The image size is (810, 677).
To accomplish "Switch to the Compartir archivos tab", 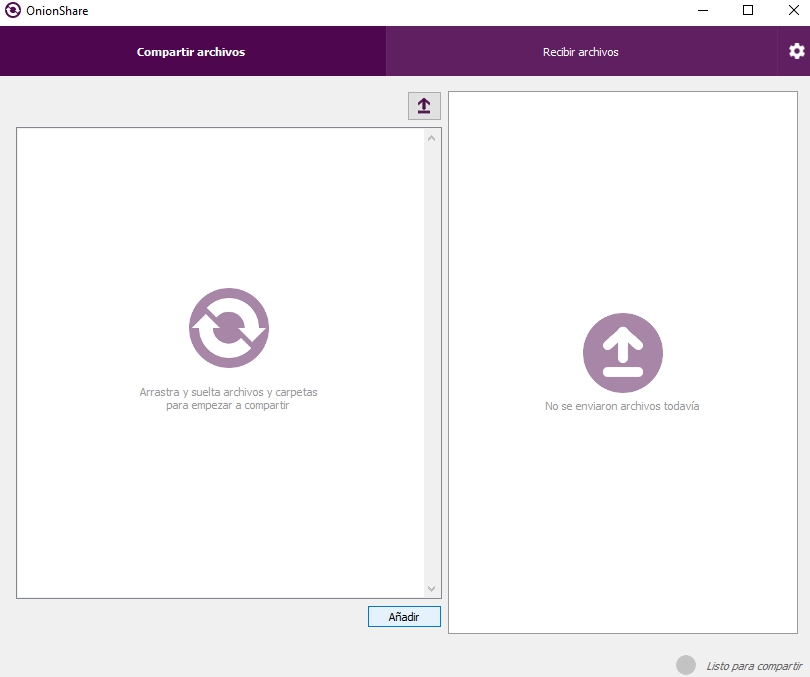I will click(x=191, y=52).
